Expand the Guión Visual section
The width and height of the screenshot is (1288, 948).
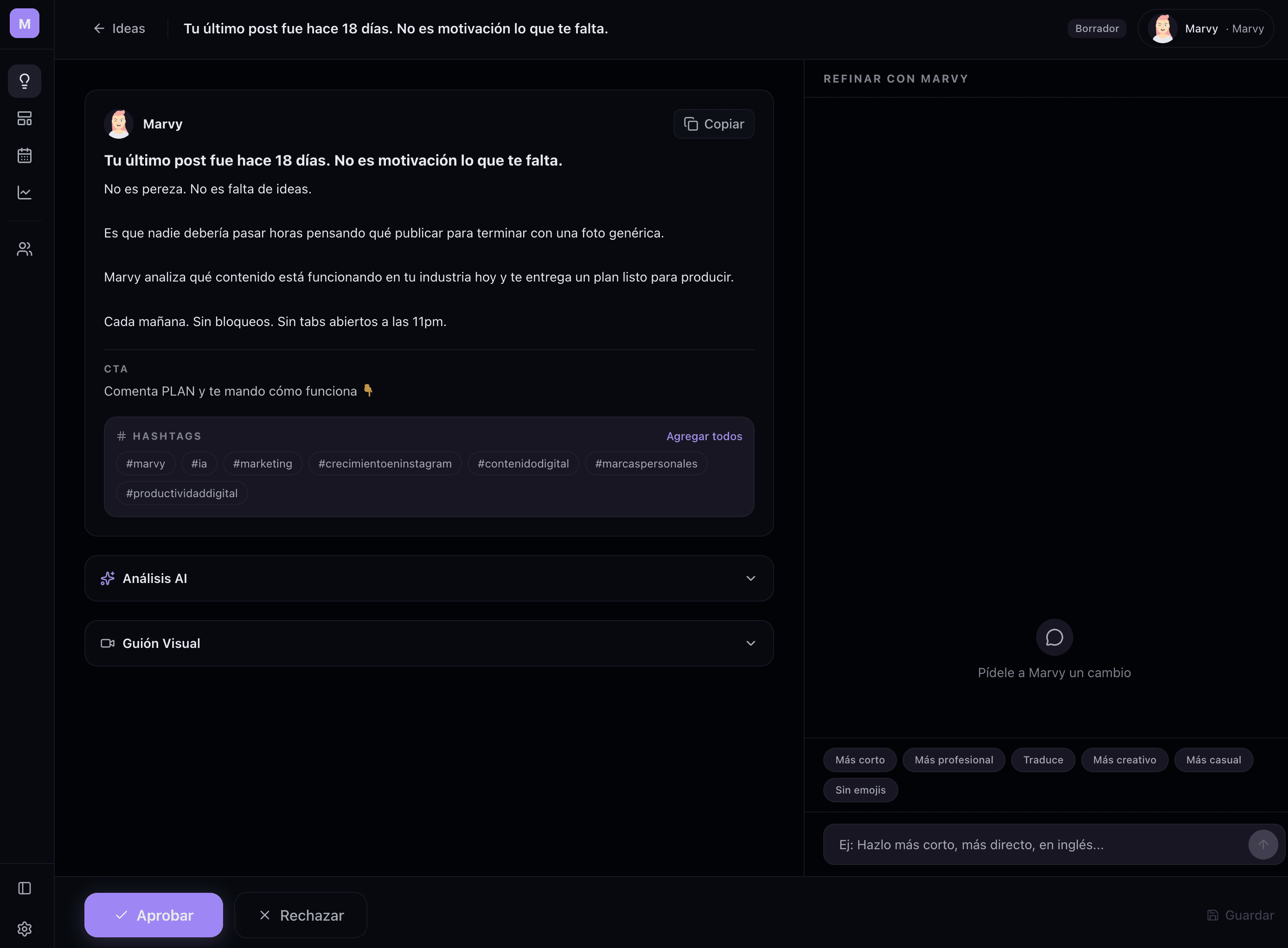coord(429,643)
